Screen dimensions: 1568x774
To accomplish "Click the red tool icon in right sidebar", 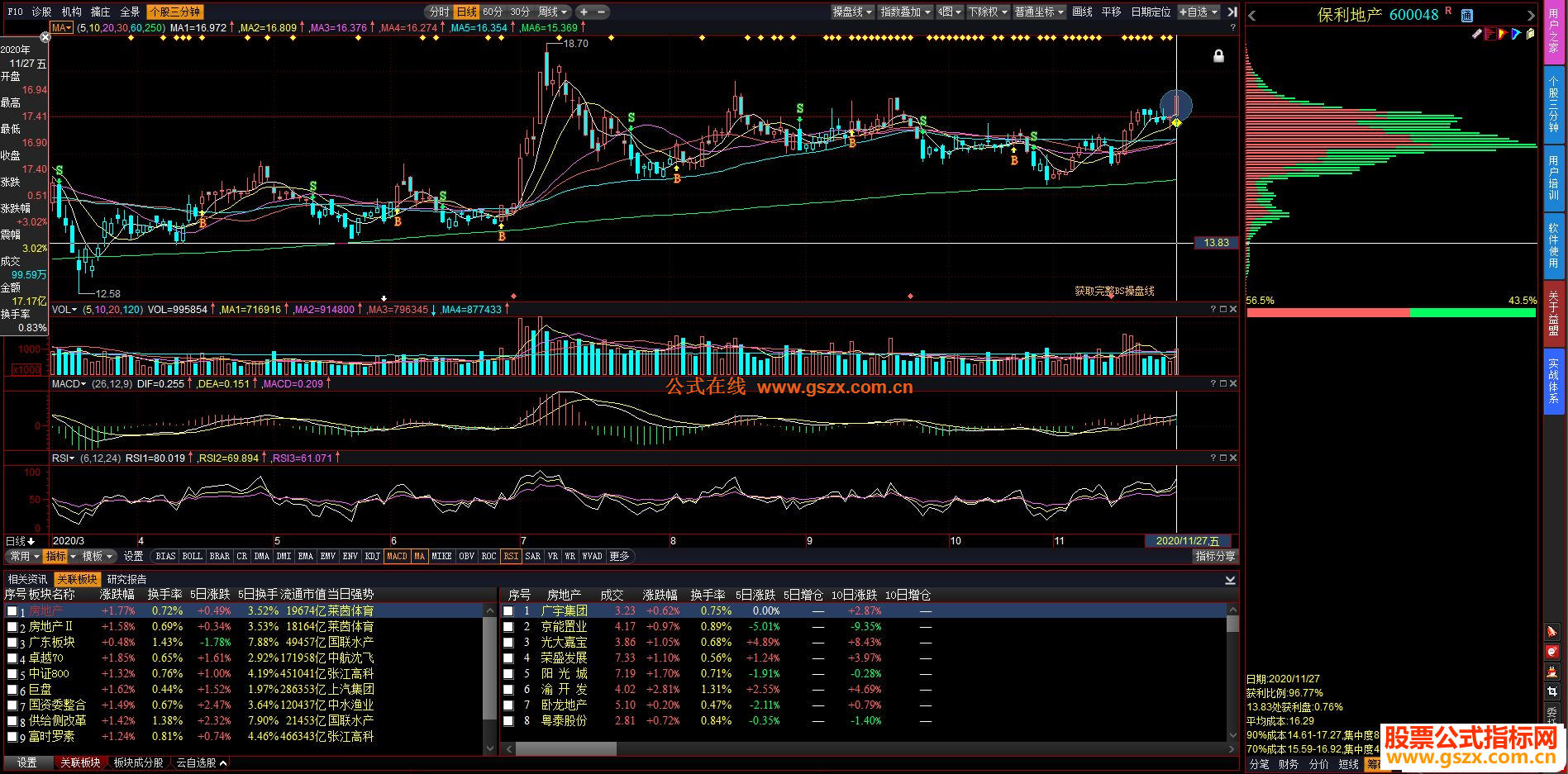I will pyautogui.click(x=1551, y=632).
